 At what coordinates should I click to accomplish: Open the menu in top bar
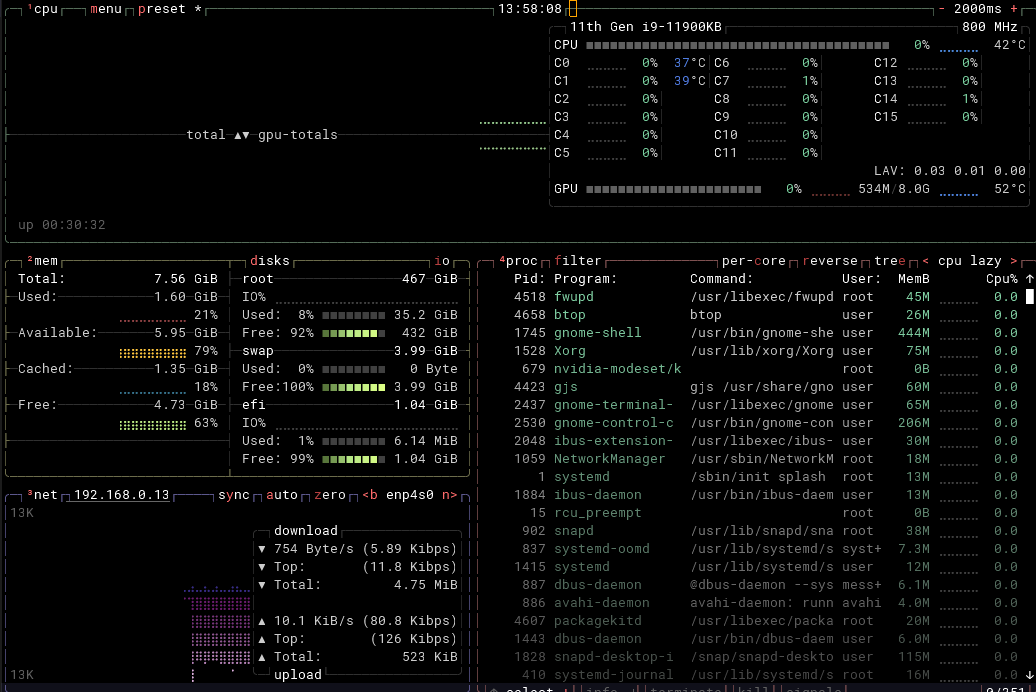point(106,9)
